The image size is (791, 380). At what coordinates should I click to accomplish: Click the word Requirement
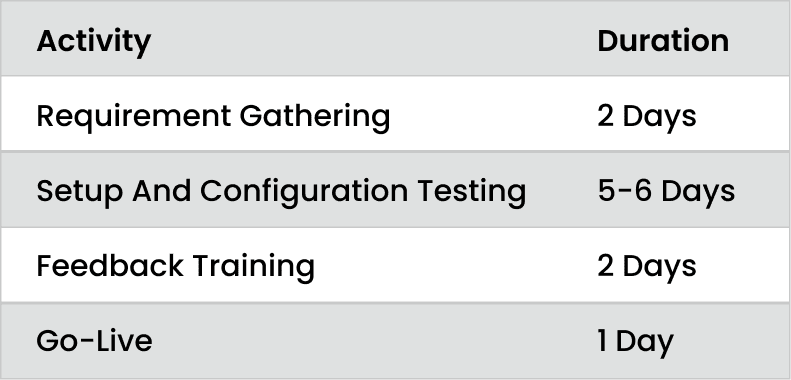click(x=134, y=116)
